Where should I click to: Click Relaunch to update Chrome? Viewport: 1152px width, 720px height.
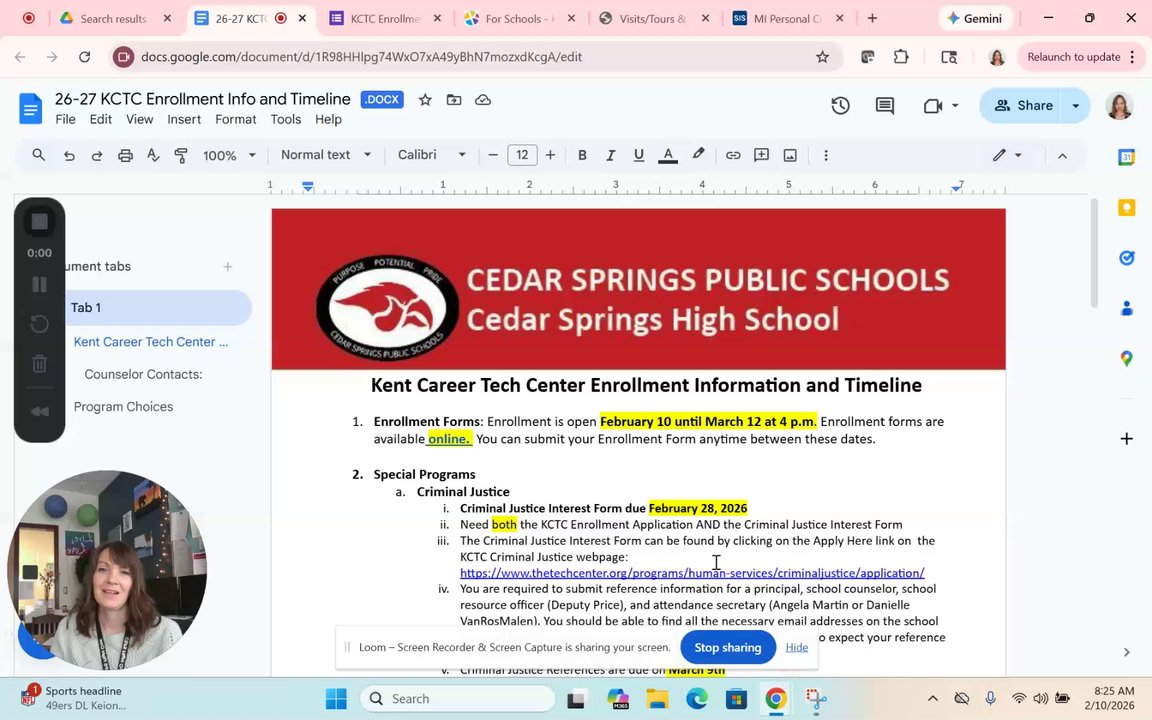1080,57
